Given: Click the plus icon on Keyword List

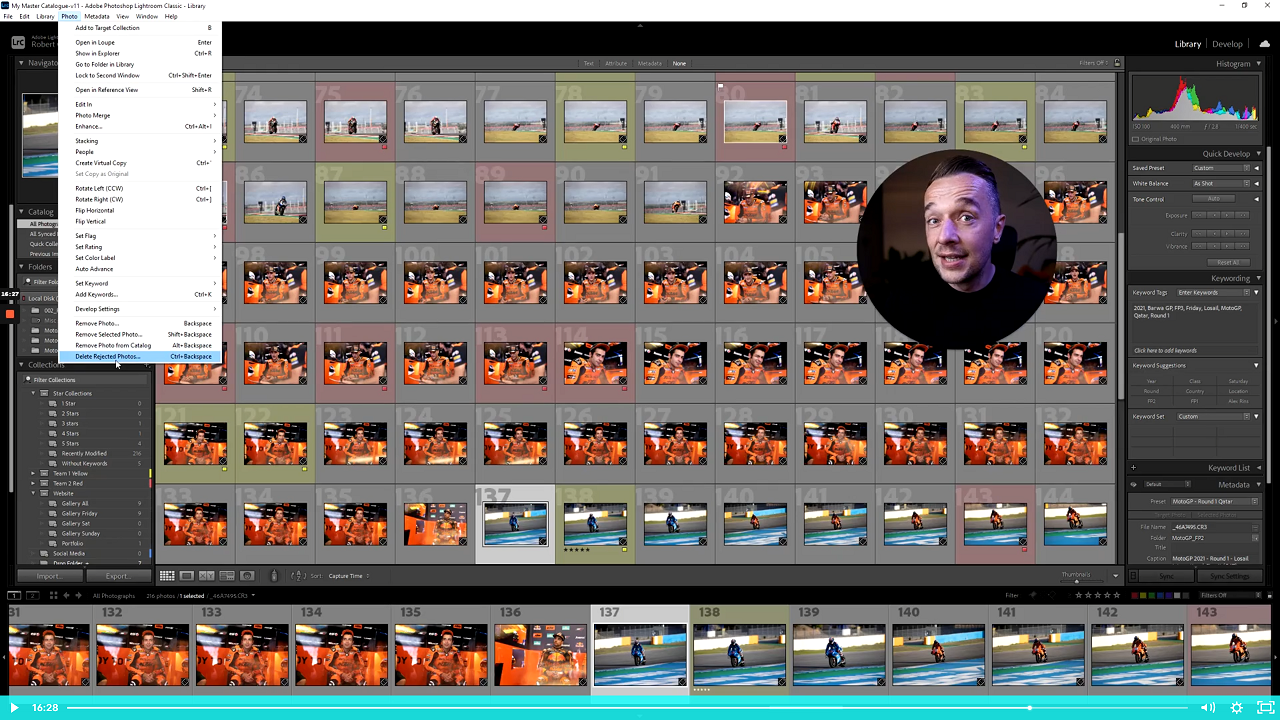Looking at the screenshot, I should pyautogui.click(x=1134, y=468).
